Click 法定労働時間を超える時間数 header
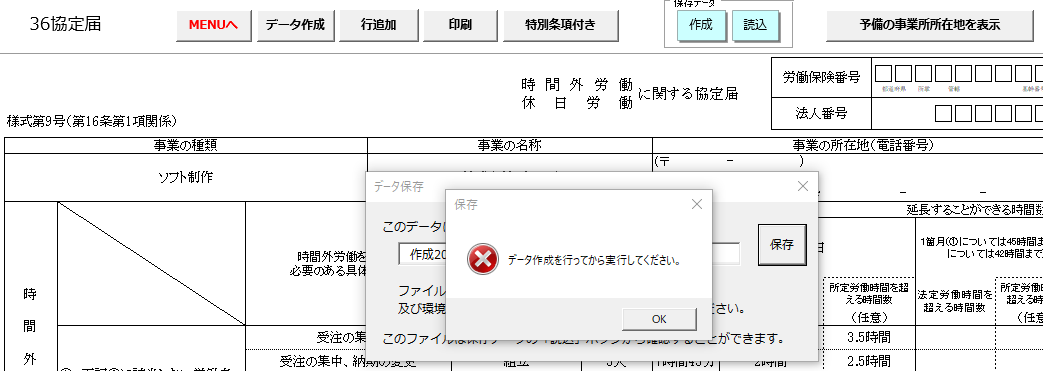 (x=955, y=300)
